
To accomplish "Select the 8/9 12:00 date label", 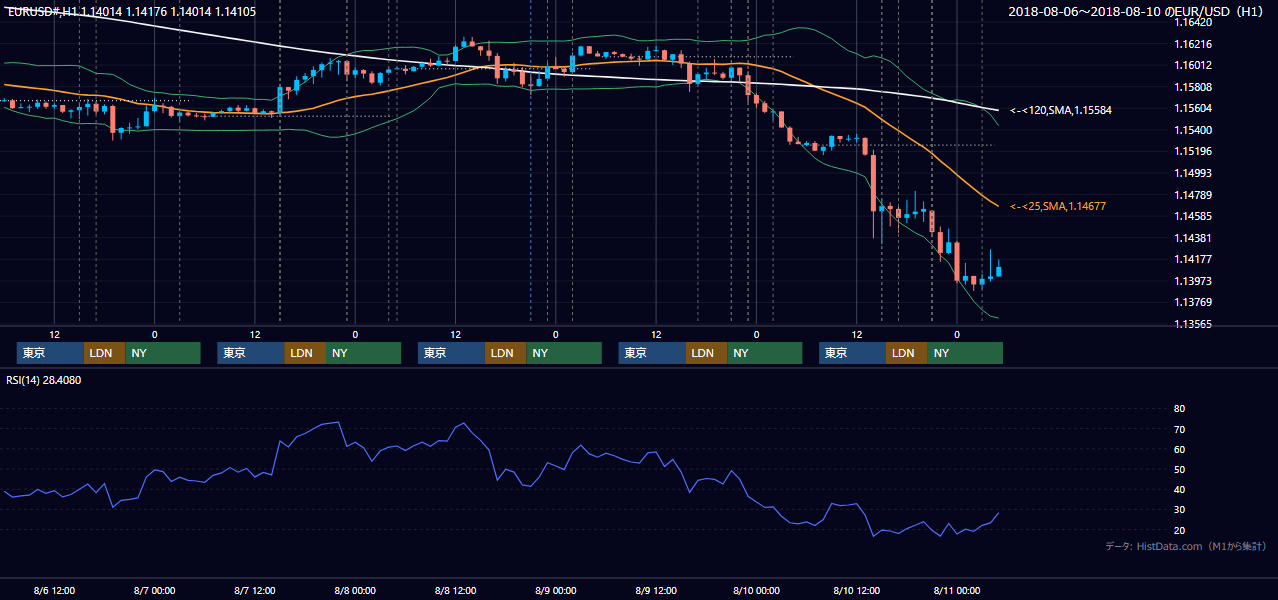I will pos(655,590).
